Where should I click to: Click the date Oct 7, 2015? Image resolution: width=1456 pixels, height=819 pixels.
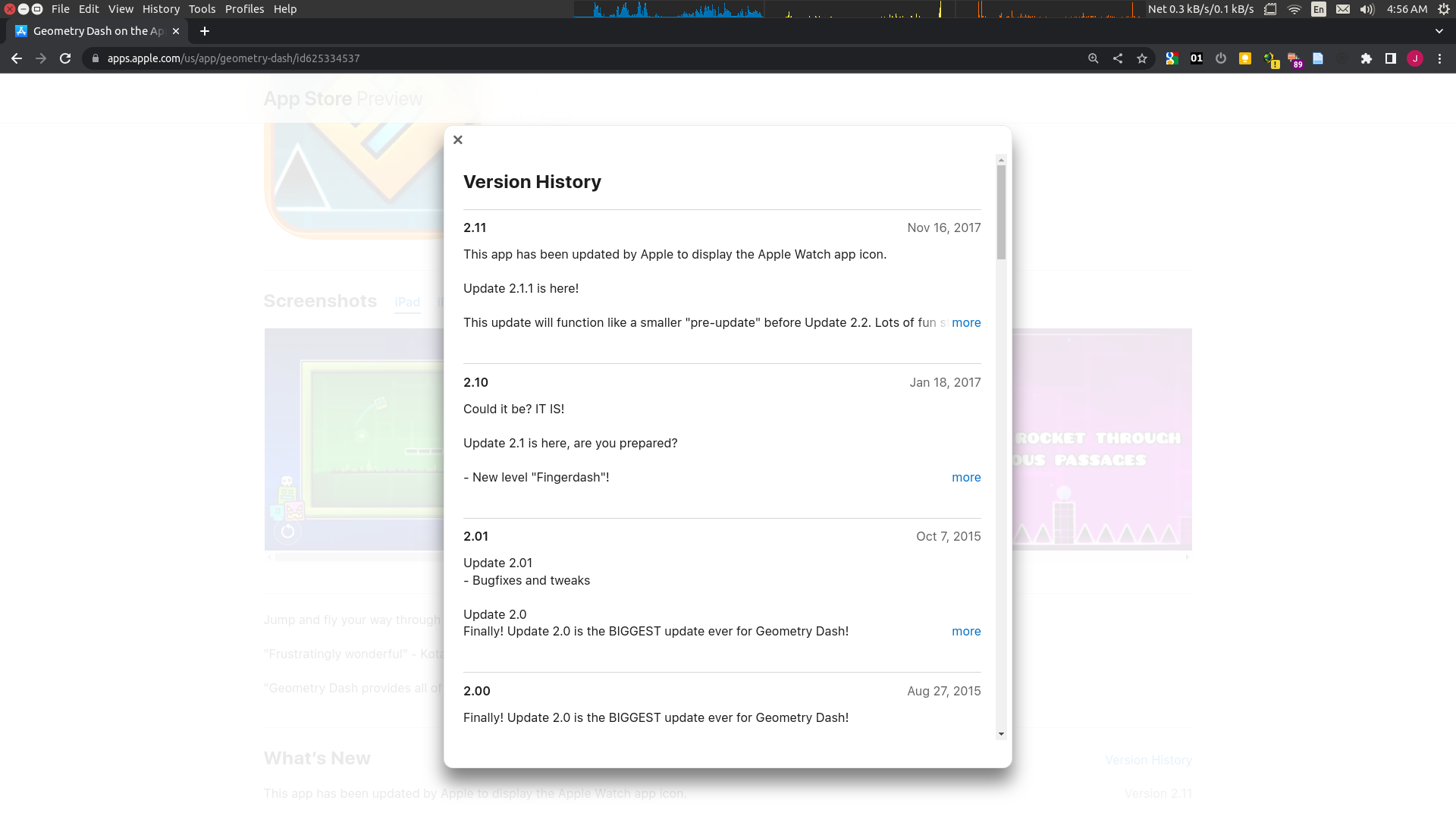point(948,536)
